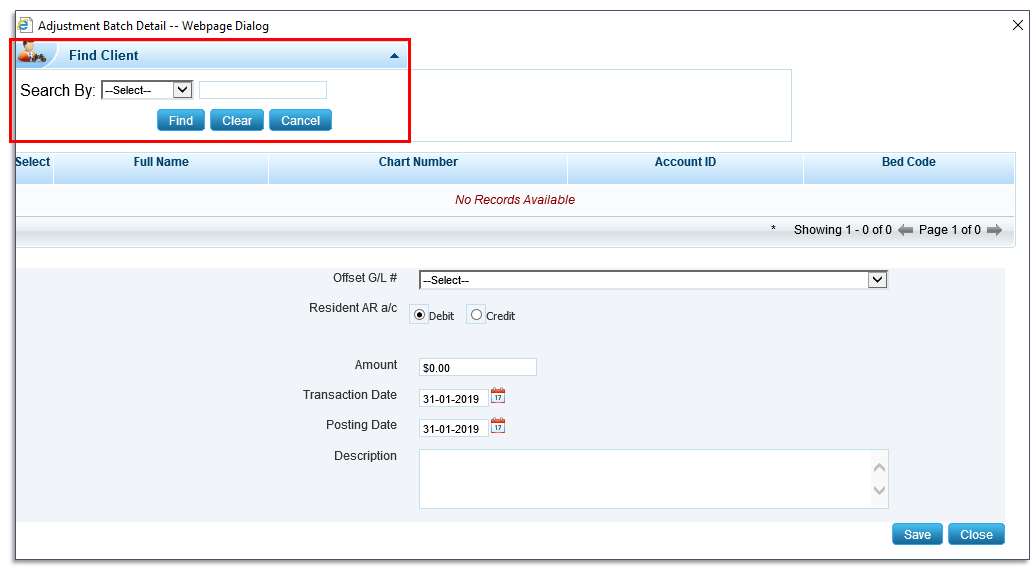Click the Internet Explorer dialog icon

pos(25,25)
